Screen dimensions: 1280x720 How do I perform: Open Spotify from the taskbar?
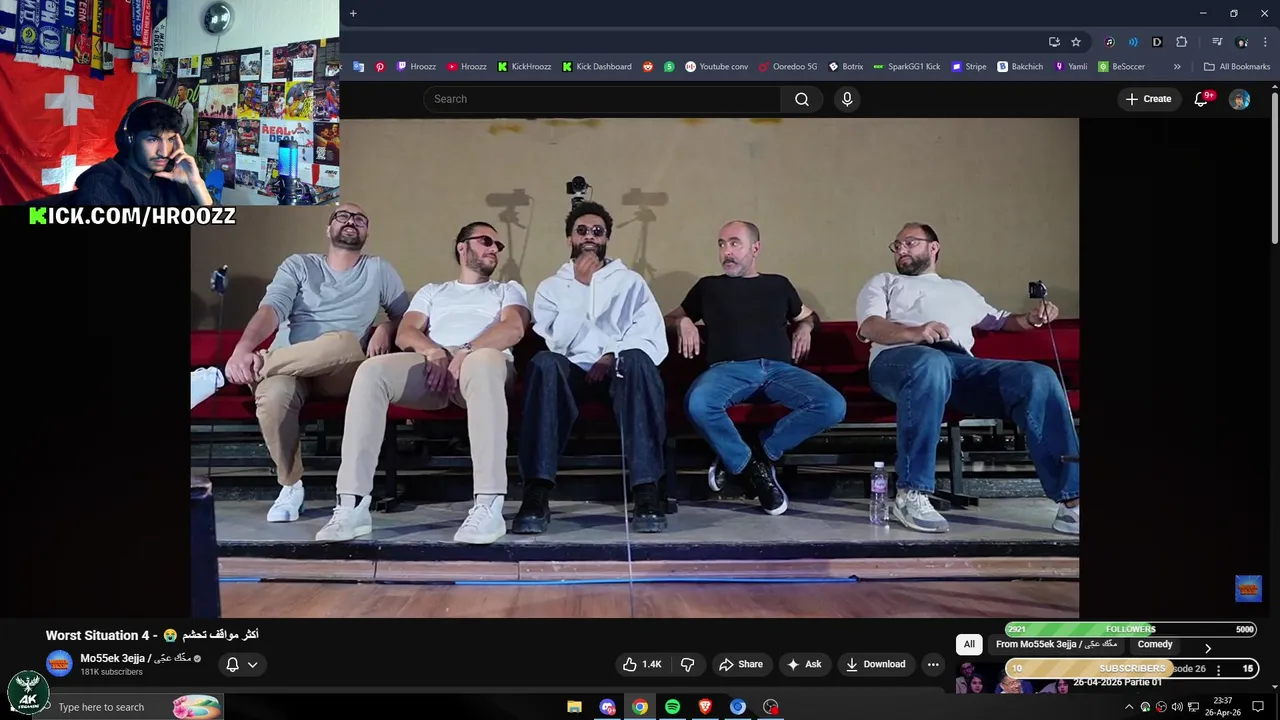(x=672, y=707)
